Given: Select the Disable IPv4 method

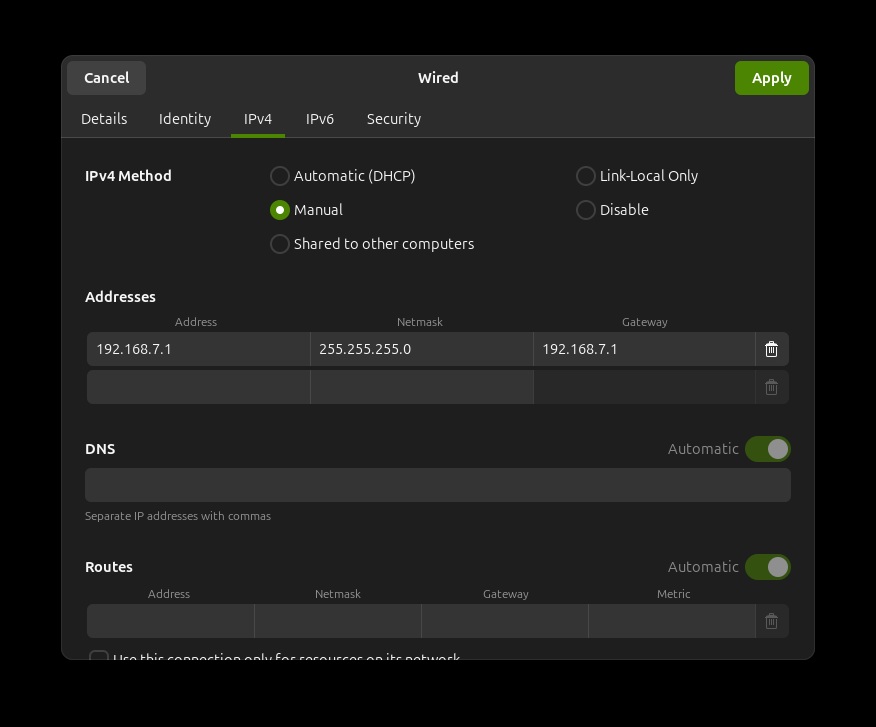Looking at the screenshot, I should click(586, 210).
